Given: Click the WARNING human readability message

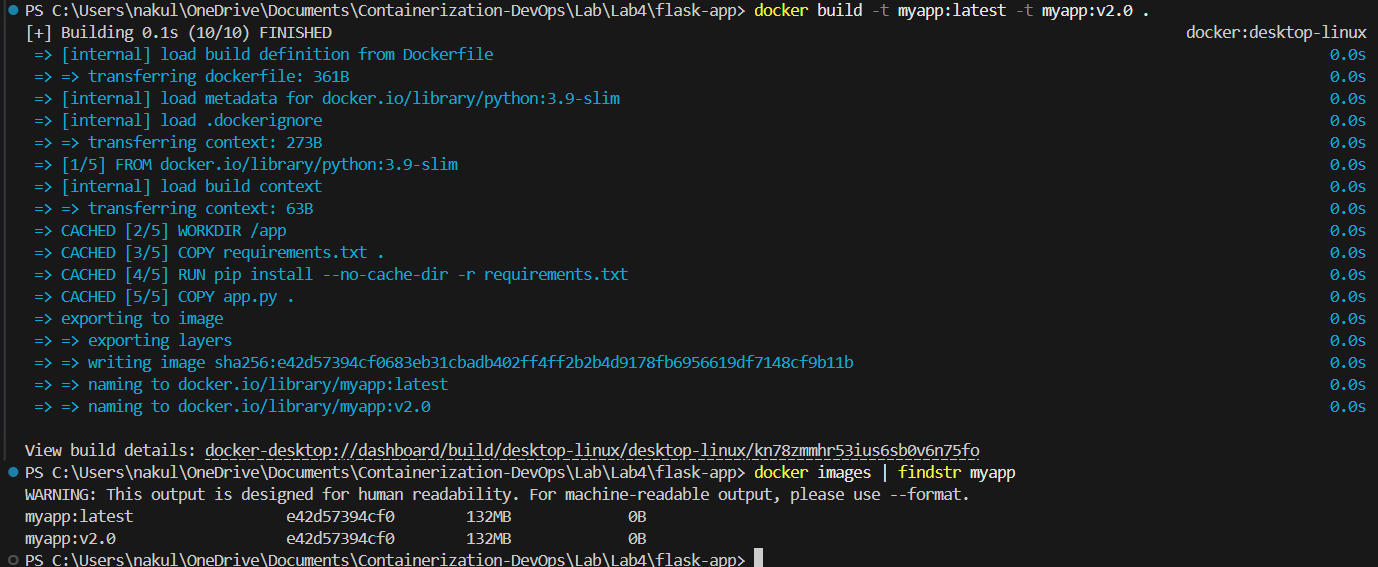Looking at the screenshot, I should [x=496, y=495].
